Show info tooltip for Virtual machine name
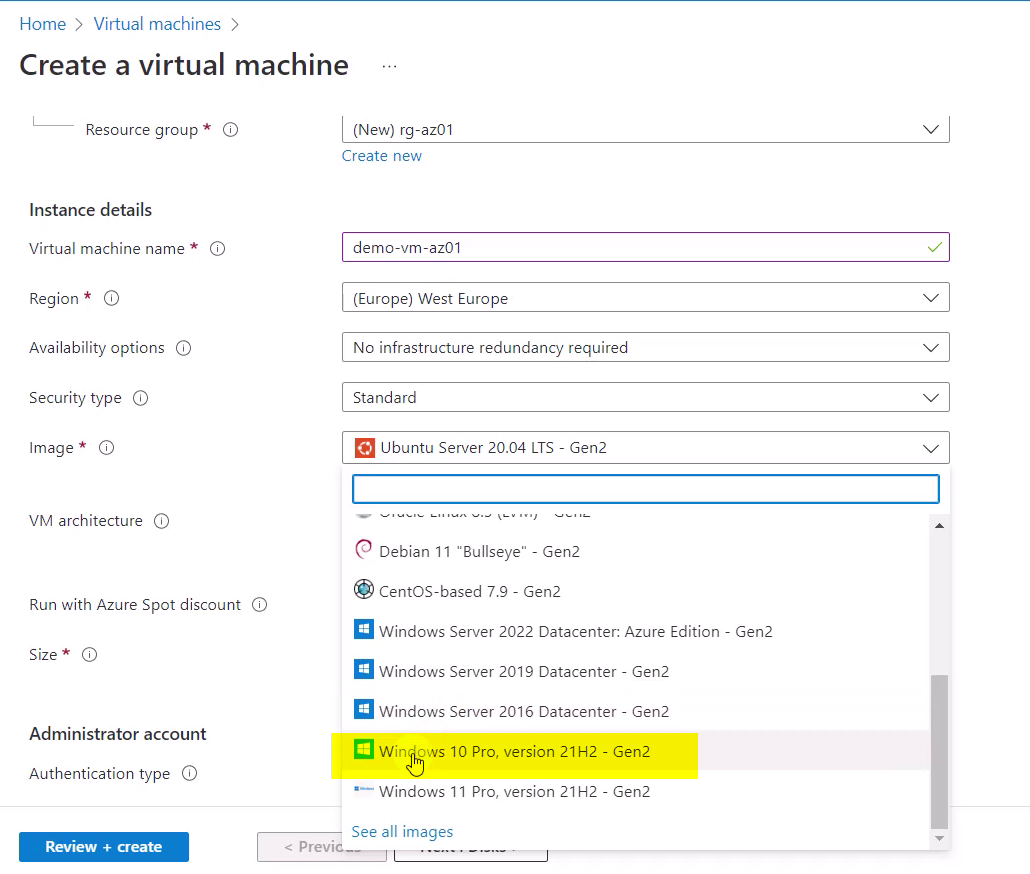 click(217, 248)
